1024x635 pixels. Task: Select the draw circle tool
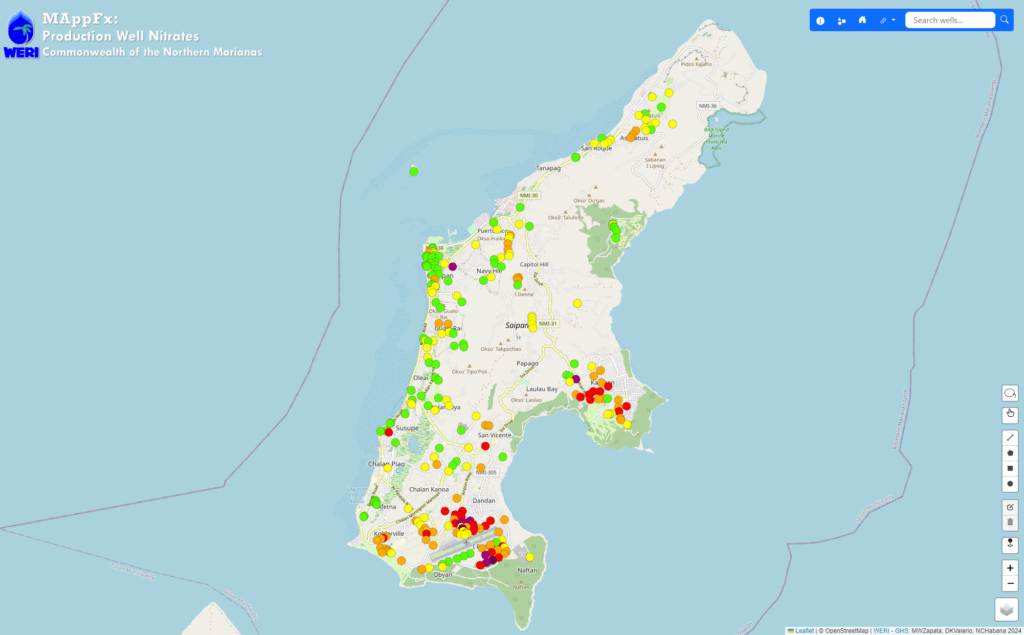click(1009, 484)
